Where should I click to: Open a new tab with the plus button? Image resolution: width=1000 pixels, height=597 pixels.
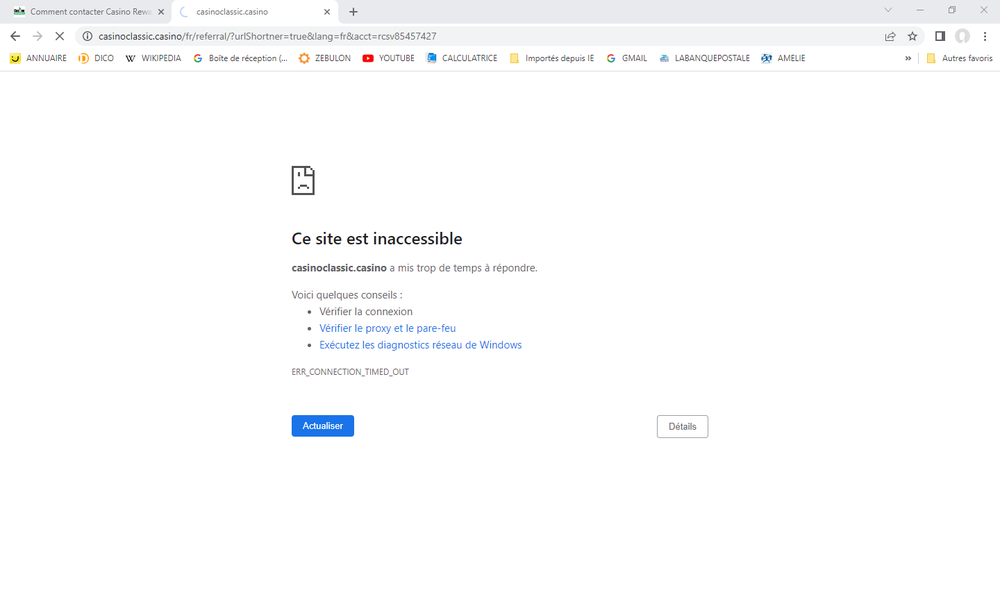click(353, 12)
